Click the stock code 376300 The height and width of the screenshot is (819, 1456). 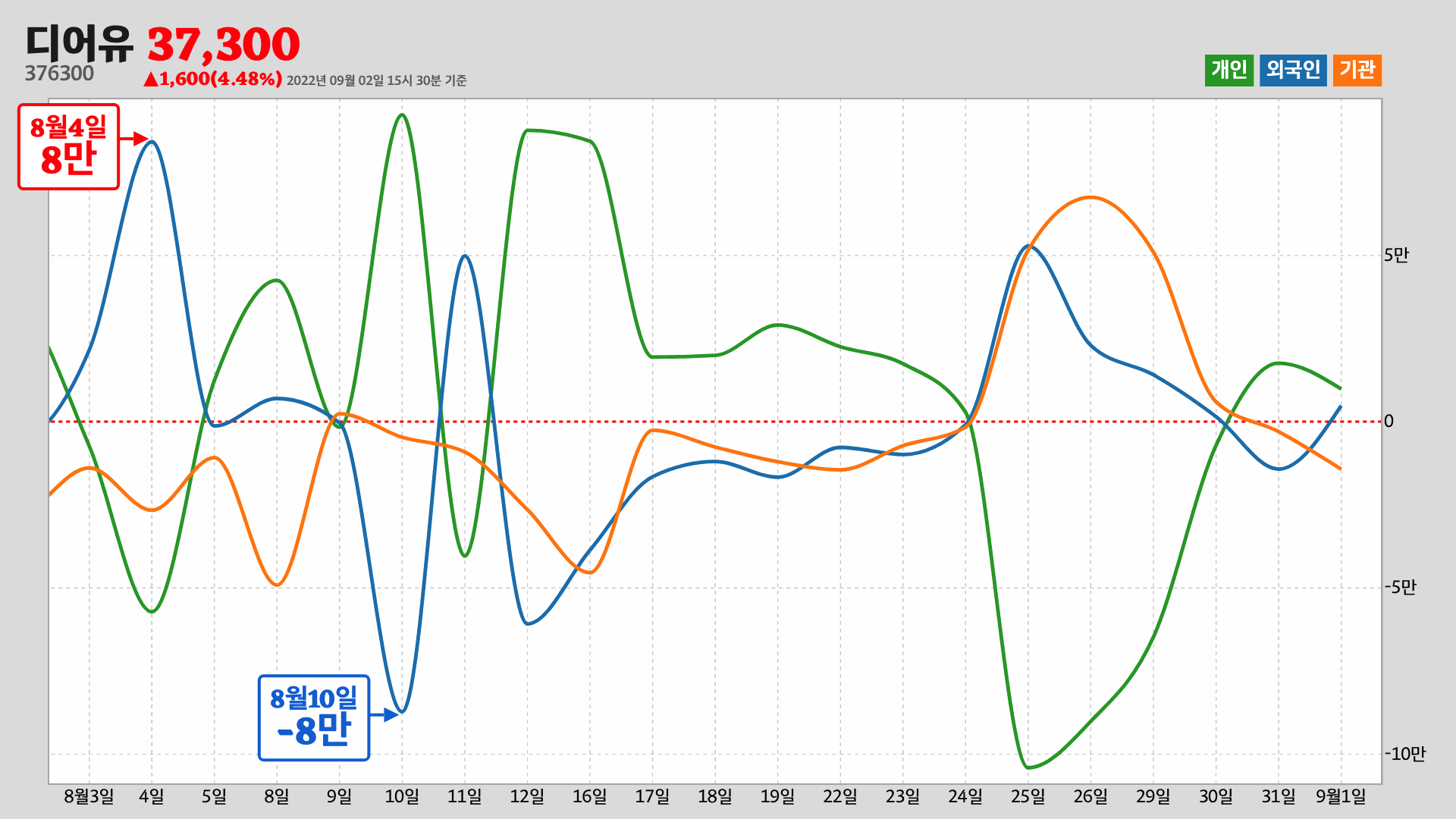(59, 74)
